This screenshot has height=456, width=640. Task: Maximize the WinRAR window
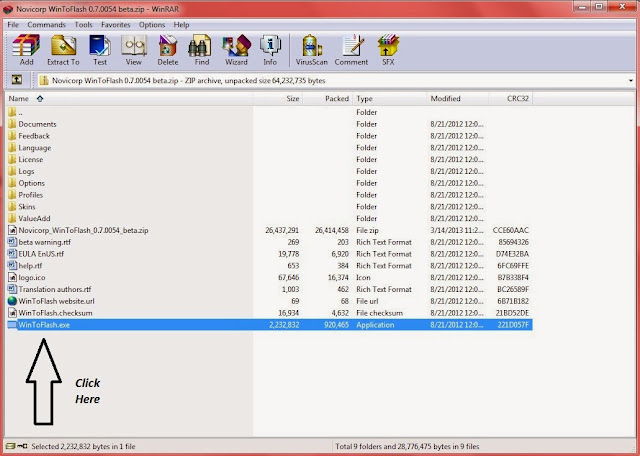click(x=599, y=7)
